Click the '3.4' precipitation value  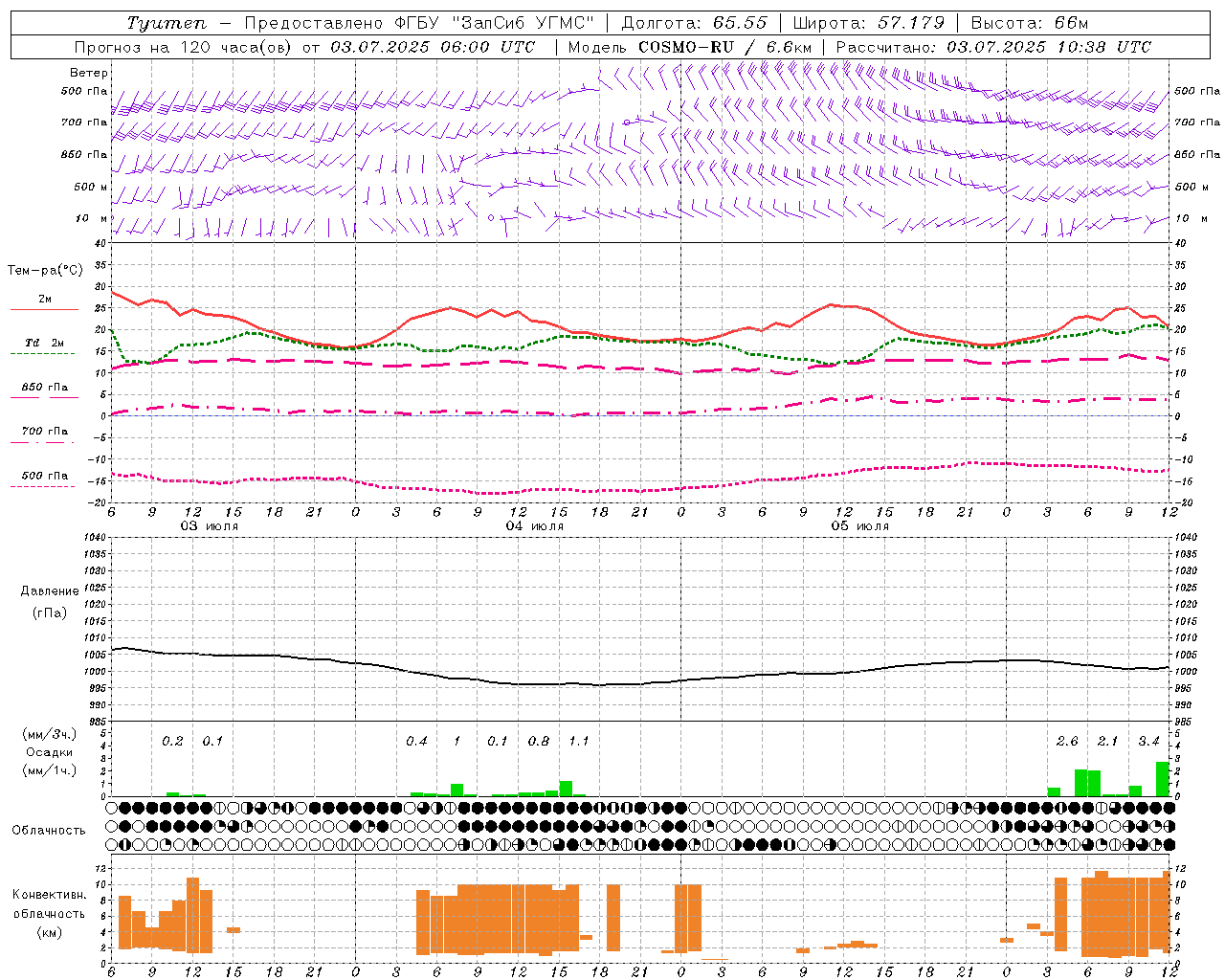click(x=1148, y=742)
